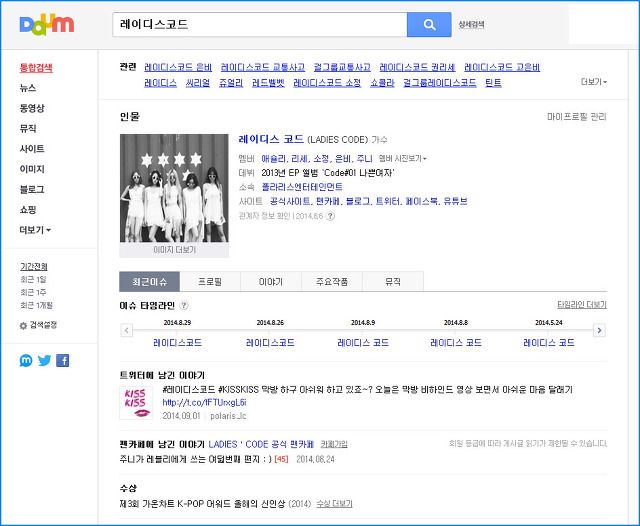Screen dimensions: 640x526
Task: Select 뉴스 in the sidebar
Action: coord(28,88)
